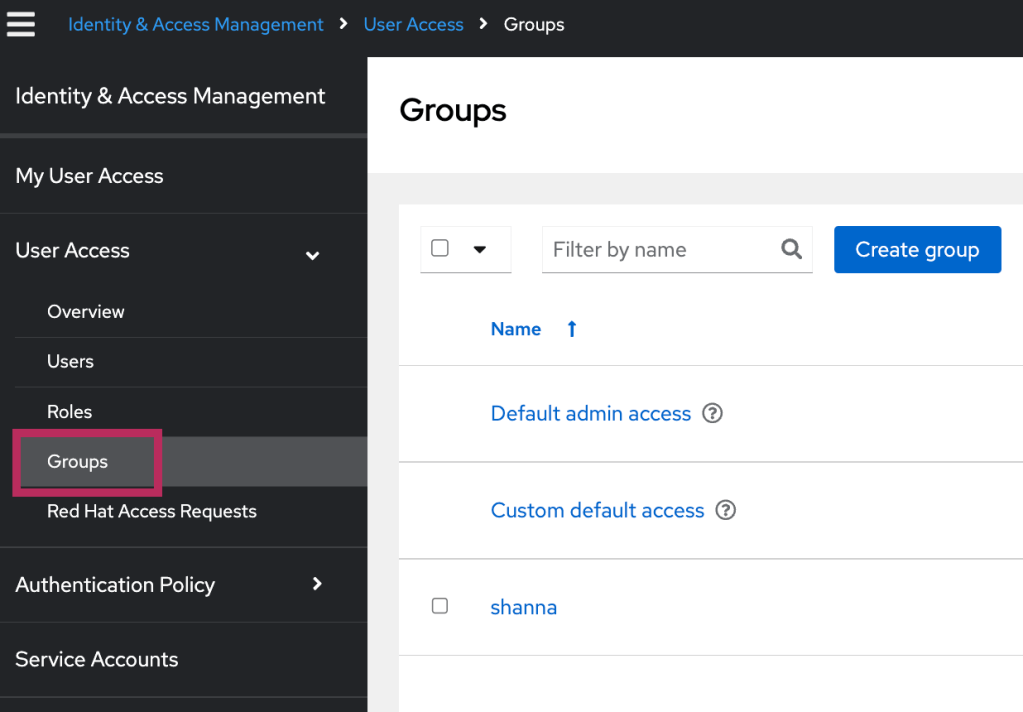Image resolution: width=1023 pixels, height=712 pixels.
Task: Open the shanna group link
Action: tap(523, 607)
